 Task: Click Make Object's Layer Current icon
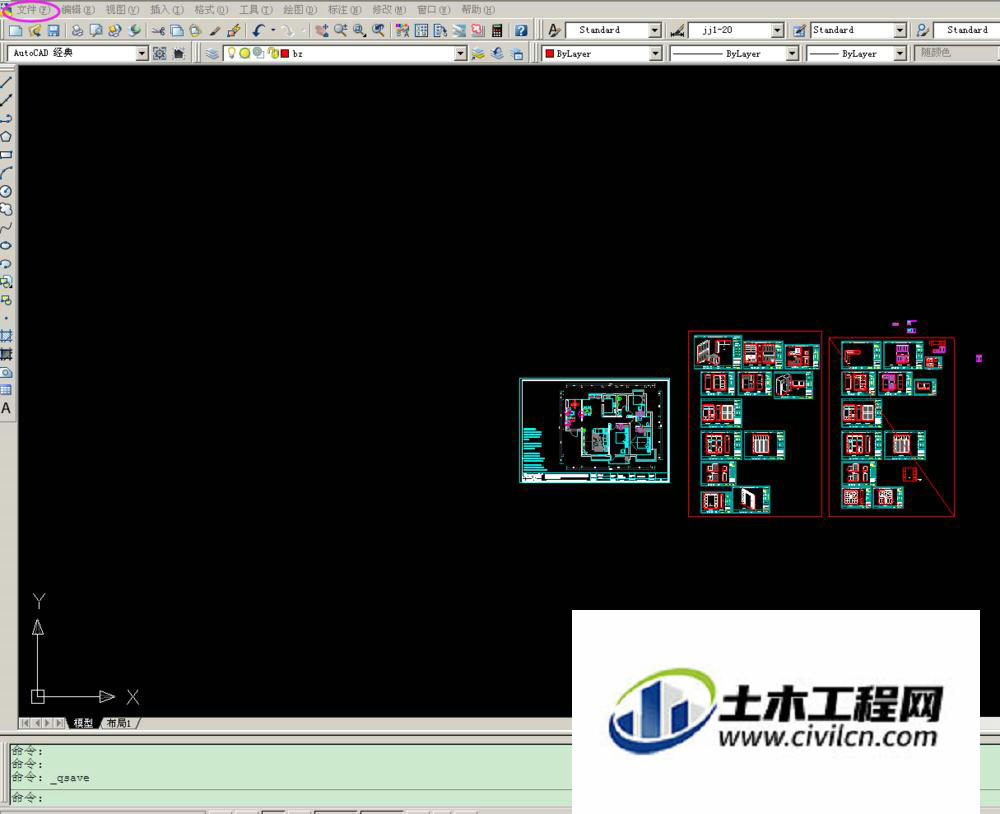tap(478, 54)
